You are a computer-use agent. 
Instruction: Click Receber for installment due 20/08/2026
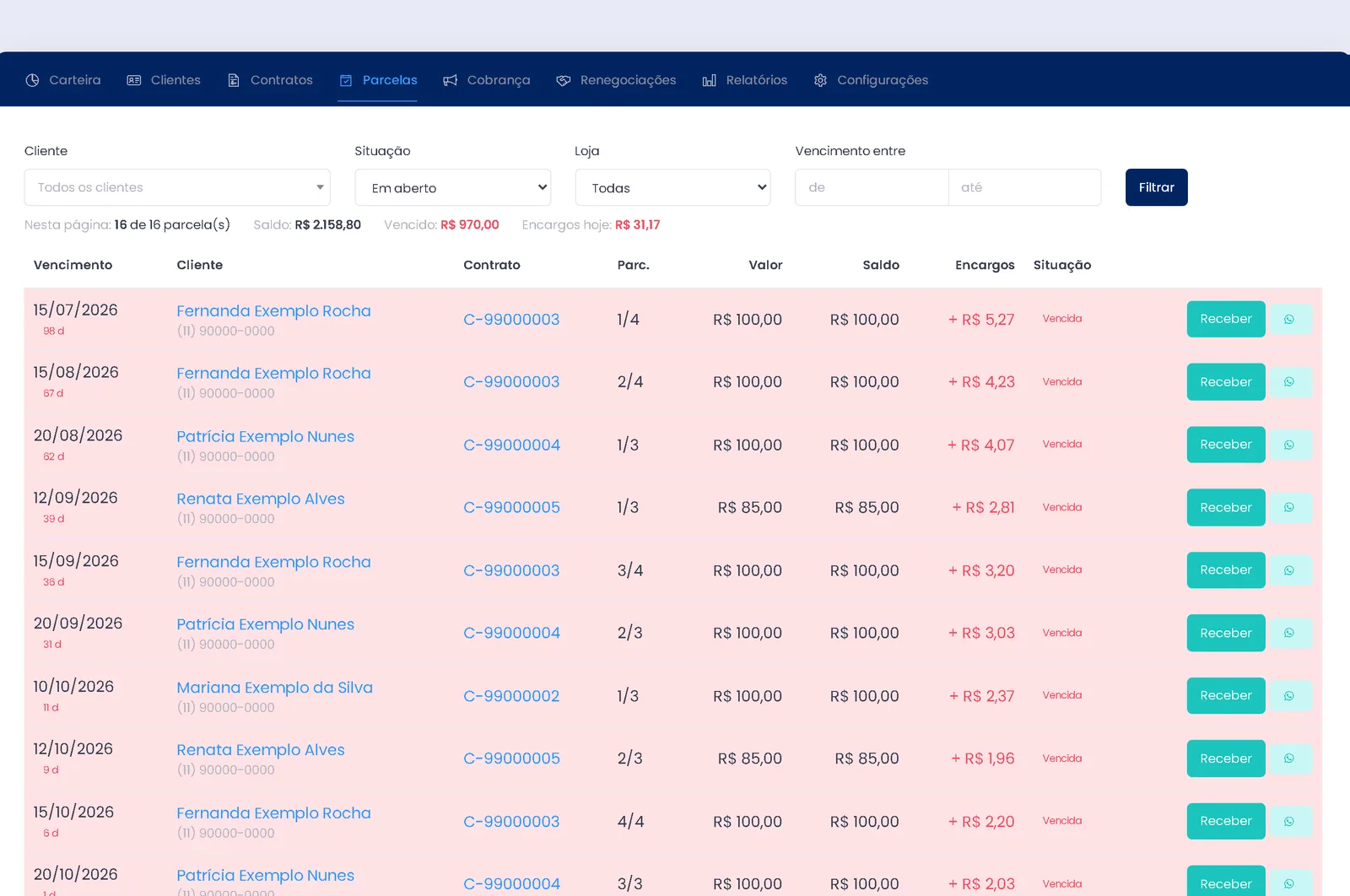(x=1226, y=445)
